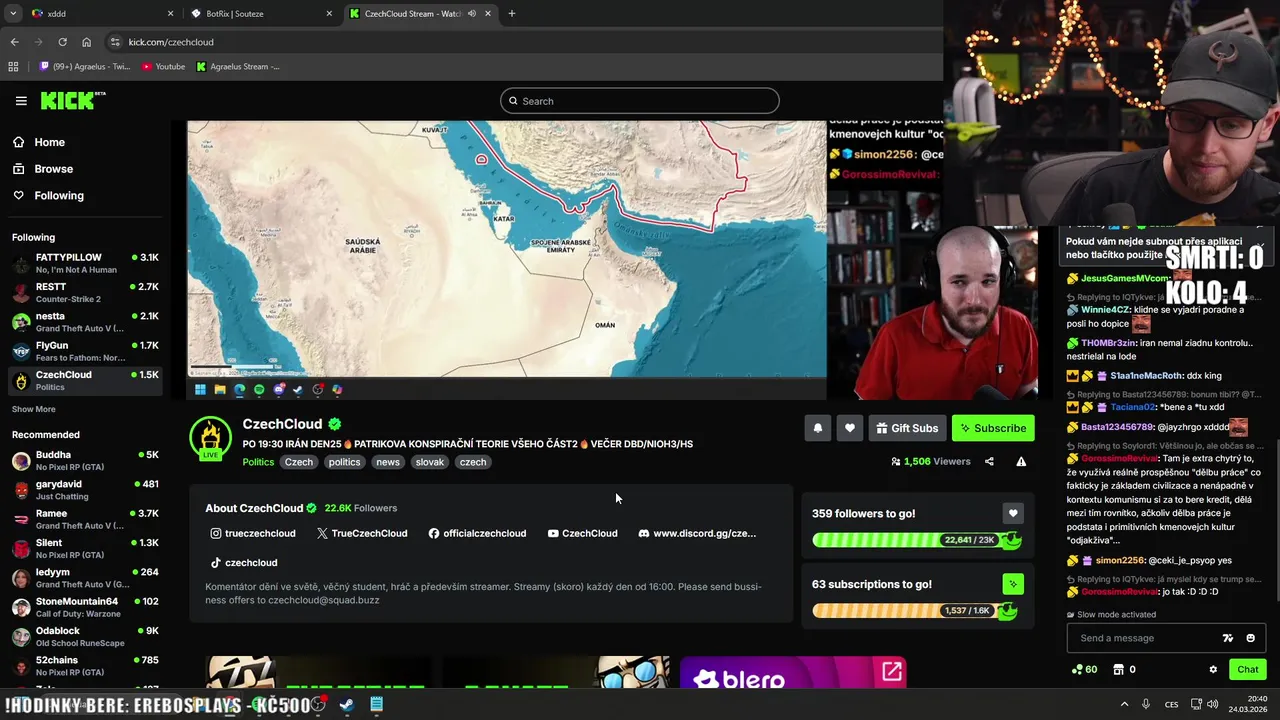Viewport: 1280px width, 720px height.
Task: Open the Politics category link
Action: (x=258, y=462)
